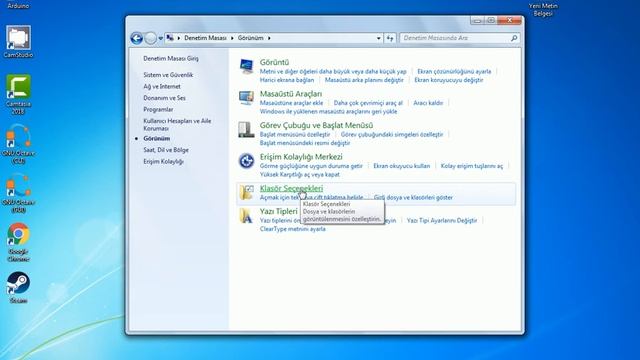The width and height of the screenshot is (640, 360).
Task: Open GNU Octave (CLI) desktop shortcut
Action: tap(18, 144)
